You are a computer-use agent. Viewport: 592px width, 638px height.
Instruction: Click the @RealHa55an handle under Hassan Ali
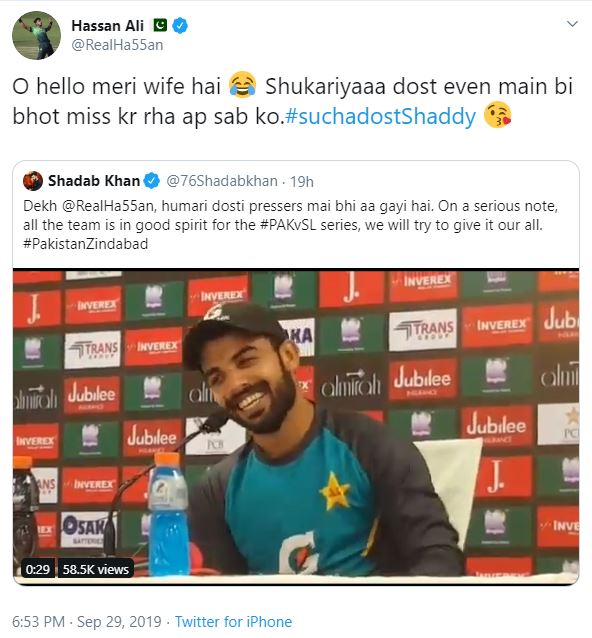coord(118,45)
